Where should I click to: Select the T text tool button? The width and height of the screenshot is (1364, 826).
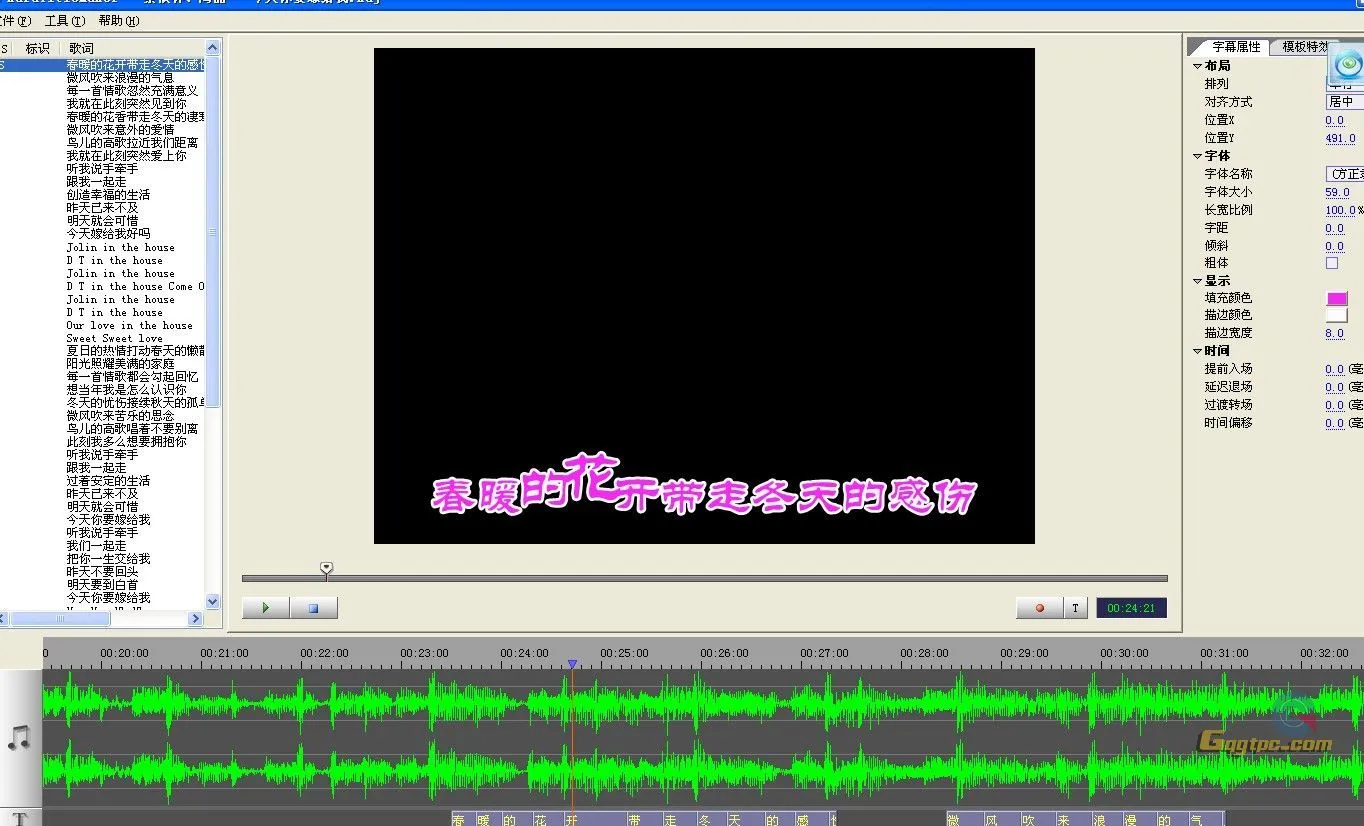(1074, 607)
